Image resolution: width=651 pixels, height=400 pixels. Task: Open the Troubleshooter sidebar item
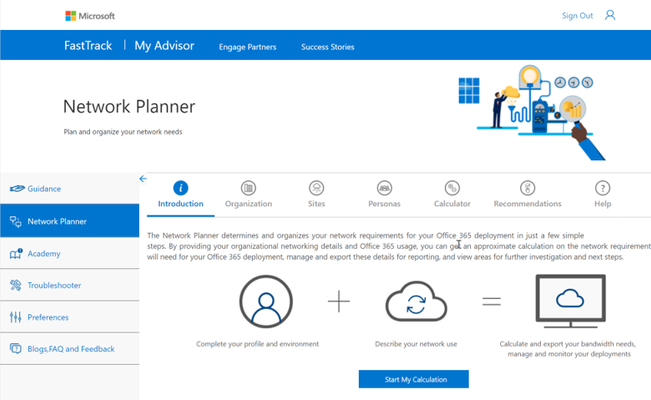point(70,285)
